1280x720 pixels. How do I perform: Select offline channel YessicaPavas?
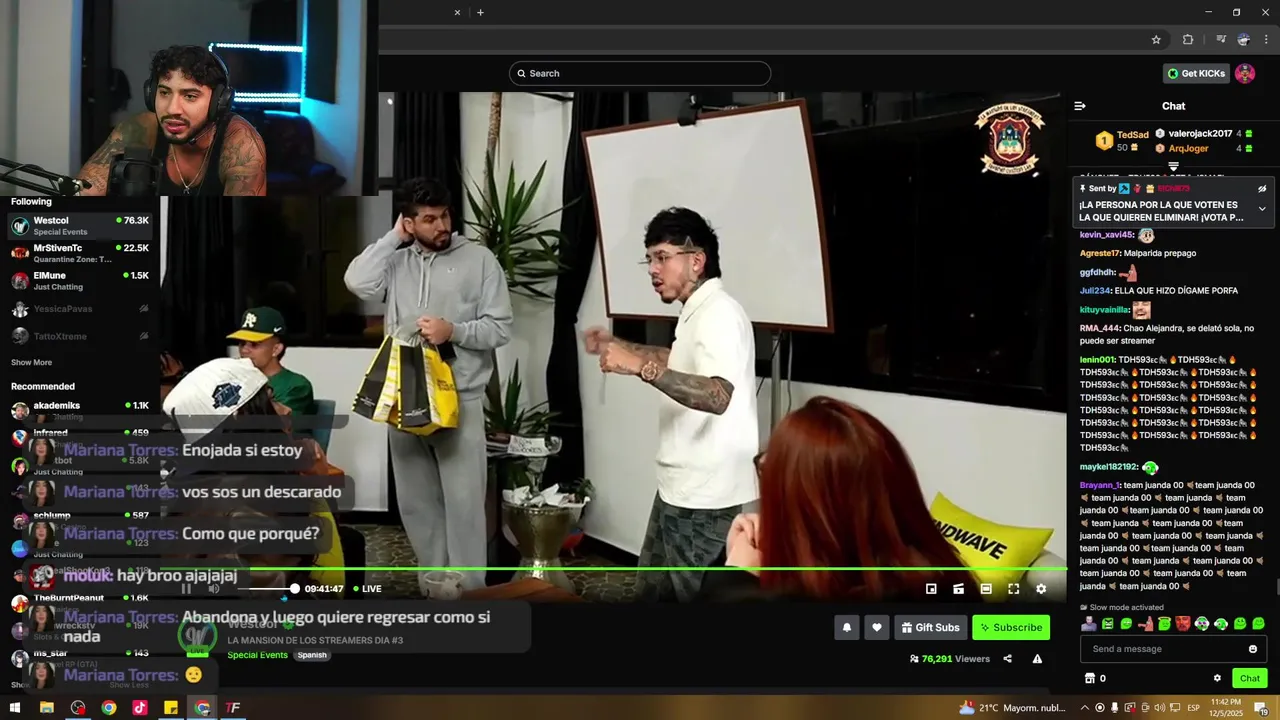tap(80, 309)
